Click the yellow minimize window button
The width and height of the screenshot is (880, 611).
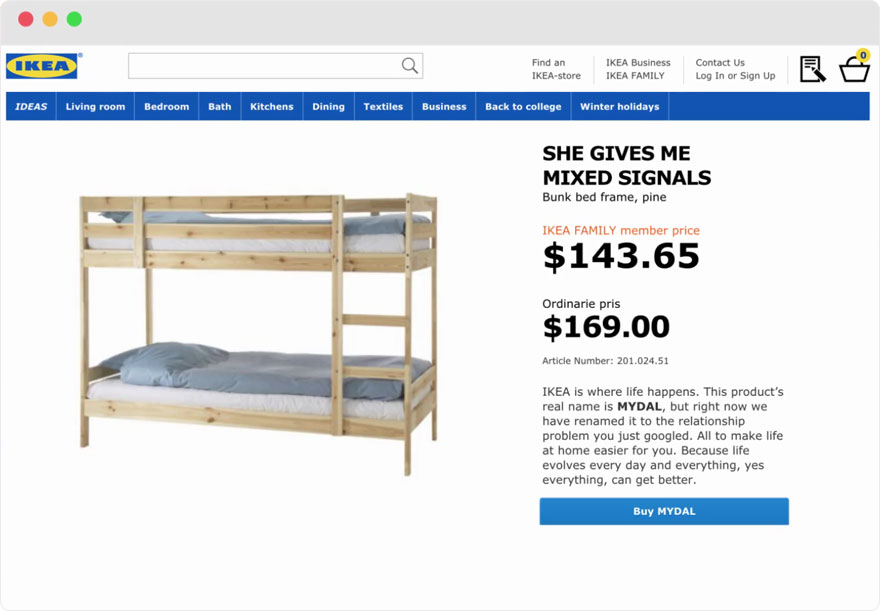[x=50, y=19]
